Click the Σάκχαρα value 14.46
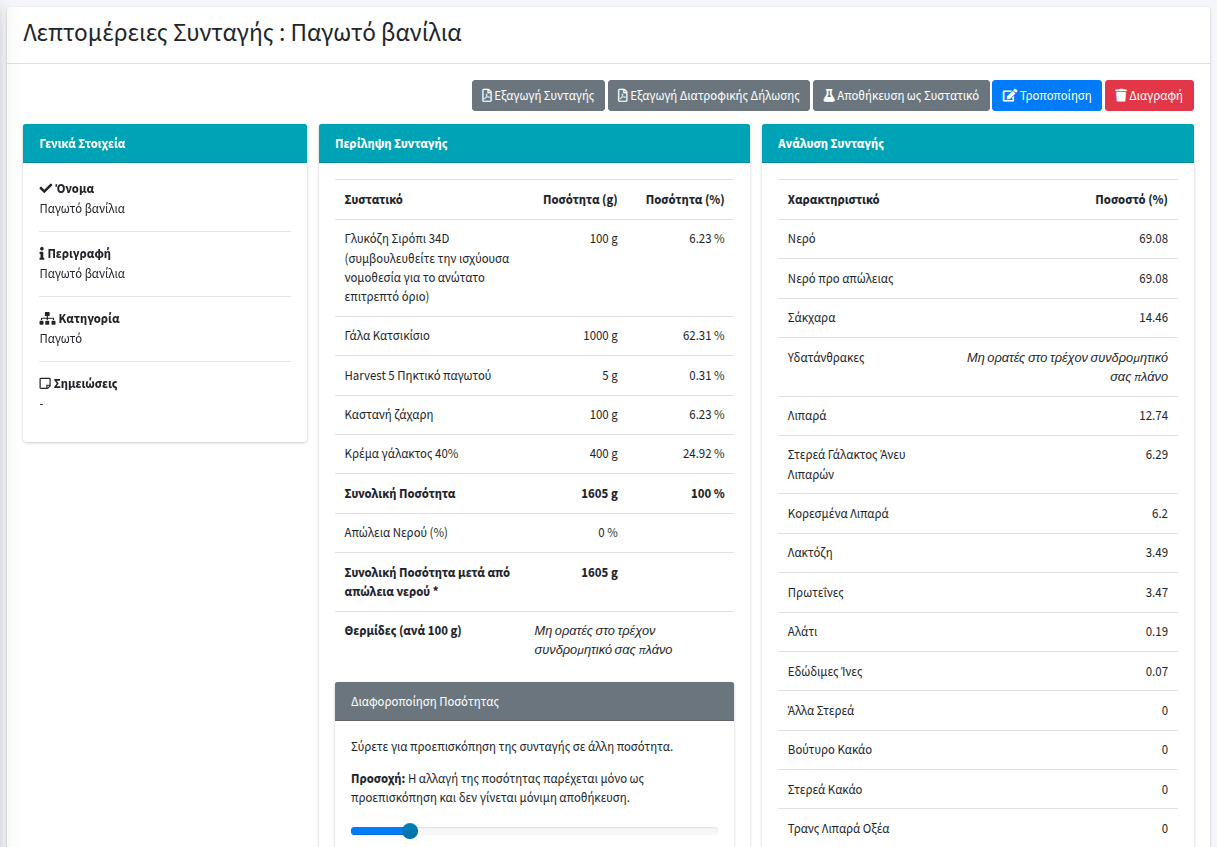Viewport: 1217px width, 847px height. (1153, 318)
